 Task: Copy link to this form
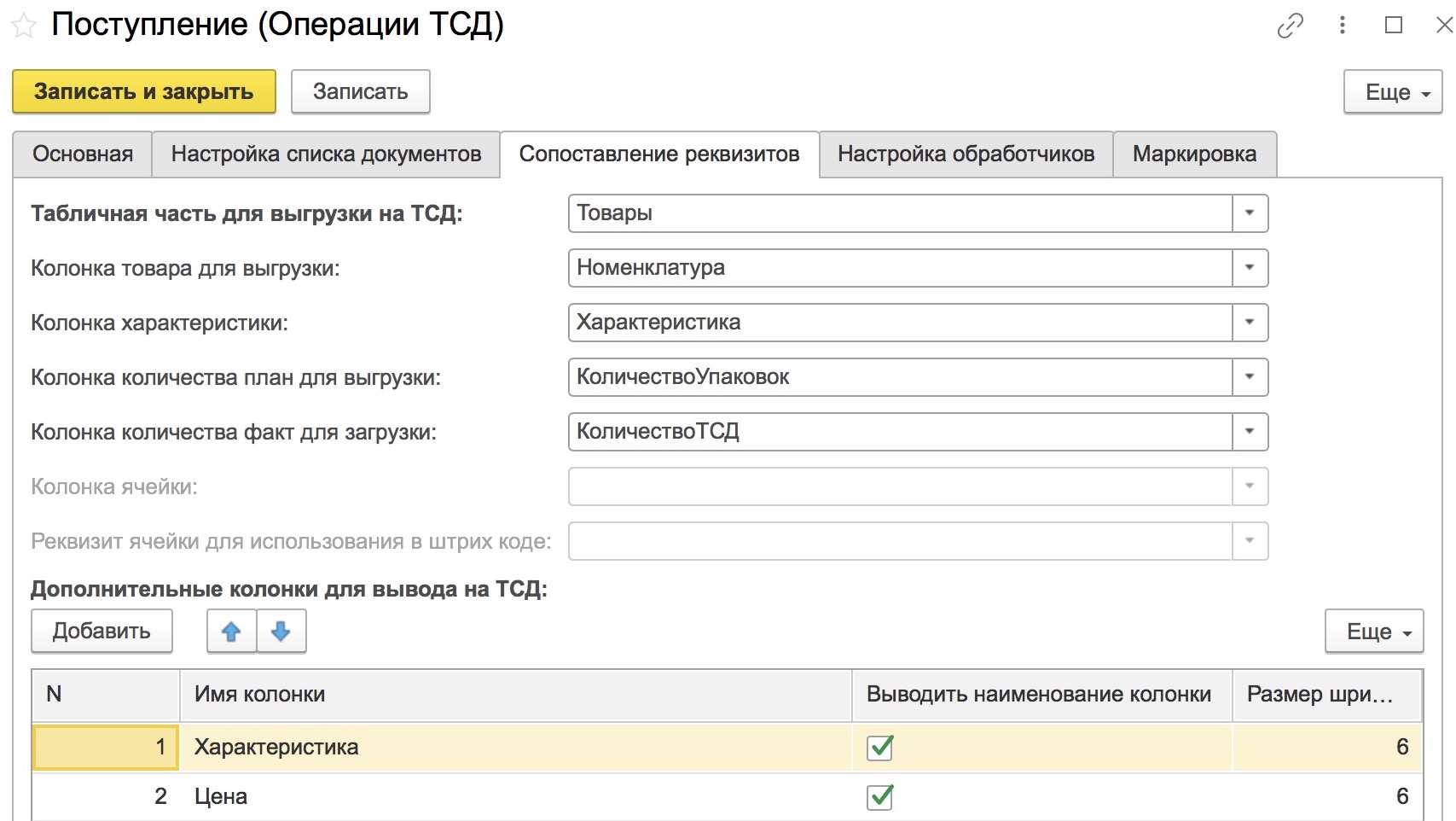1290,26
